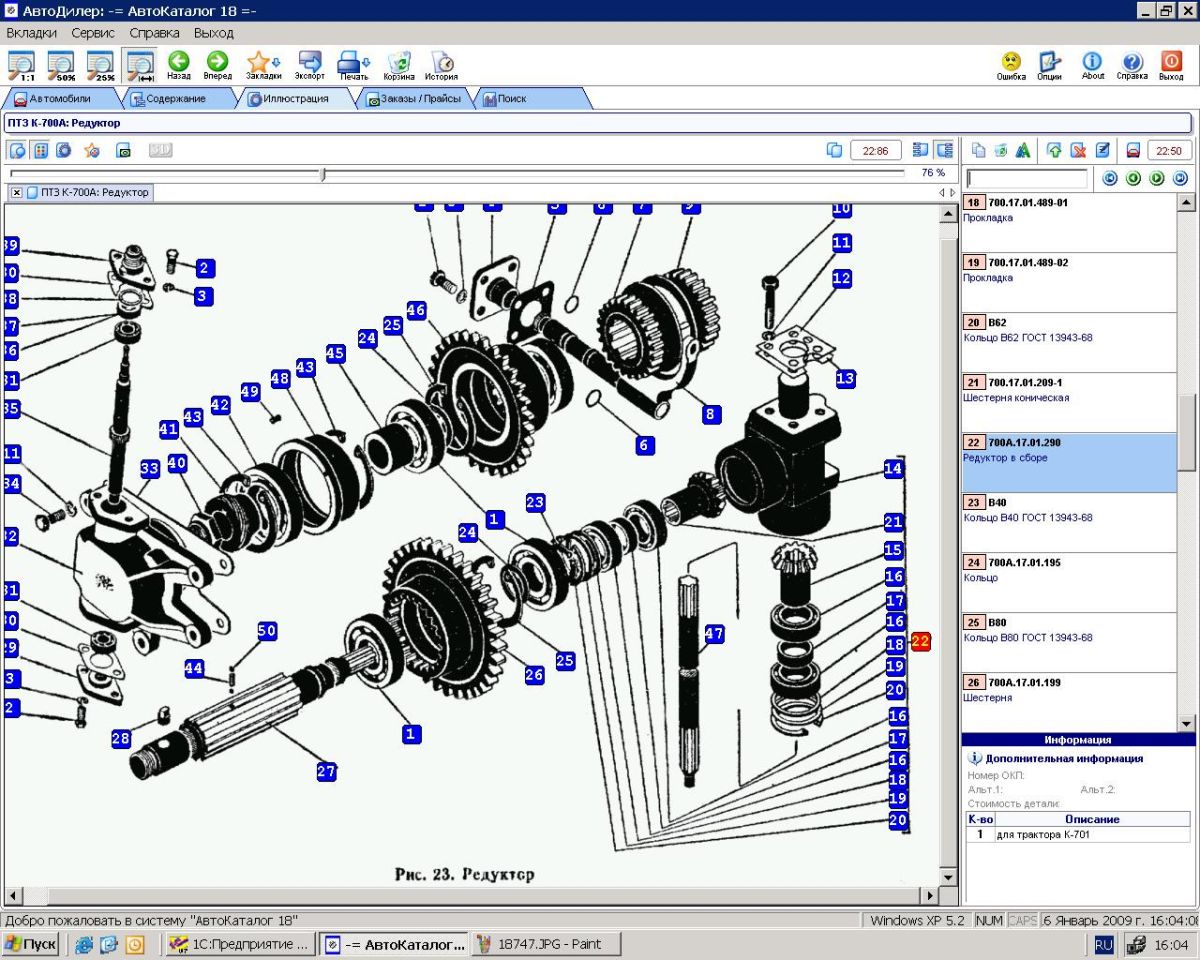Open the Сервис menu
The width and height of the screenshot is (1200, 960).
tap(93, 33)
